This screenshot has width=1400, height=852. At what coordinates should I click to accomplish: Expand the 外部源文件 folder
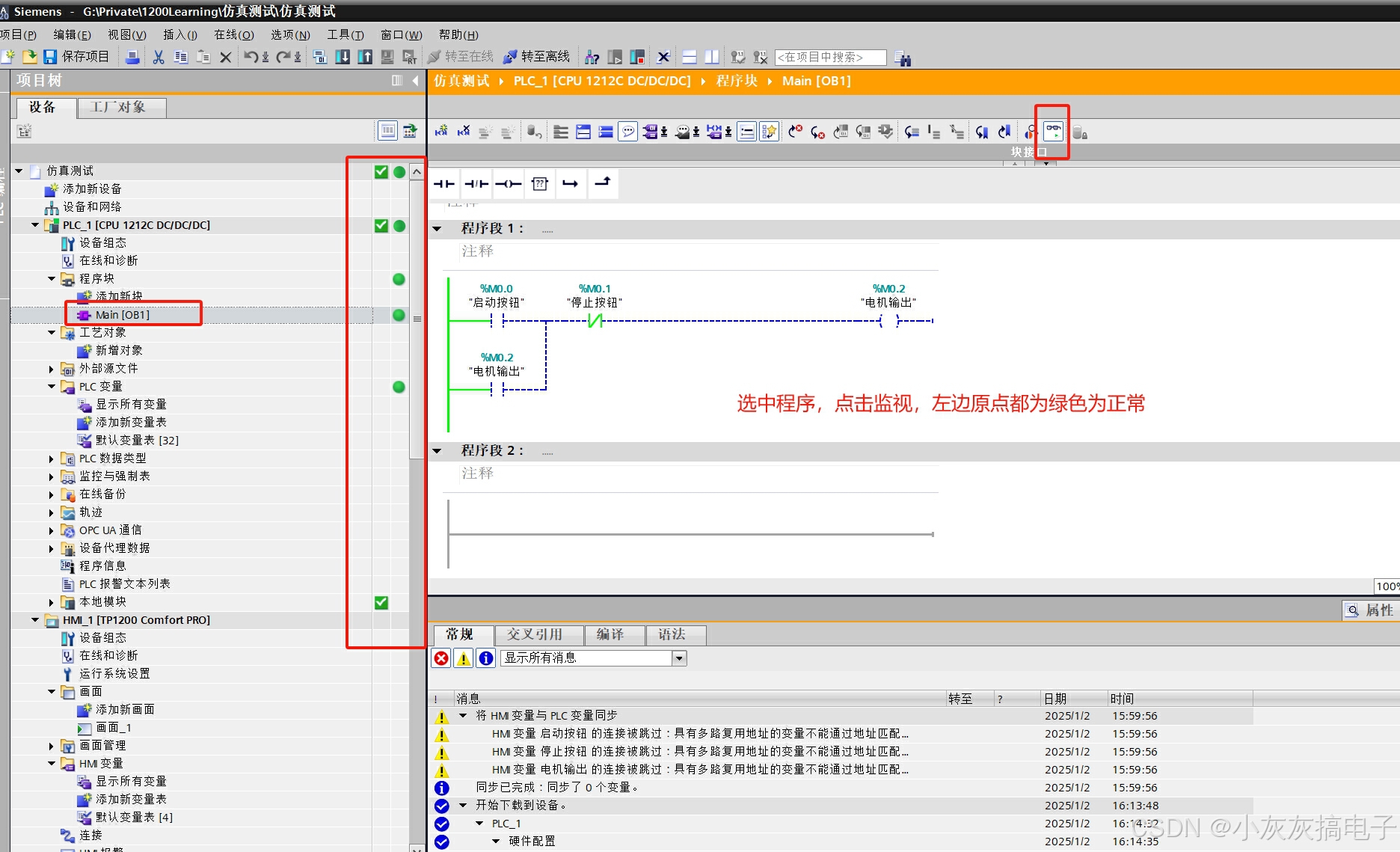[52, 369]
